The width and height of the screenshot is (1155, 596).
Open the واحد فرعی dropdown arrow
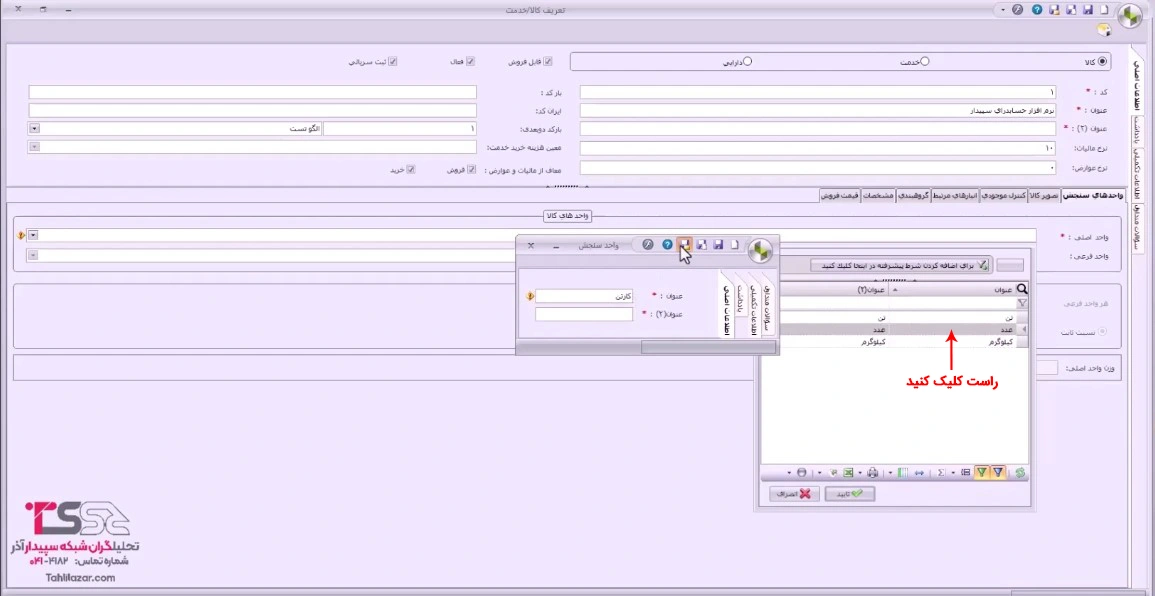(x=33, y=255)
